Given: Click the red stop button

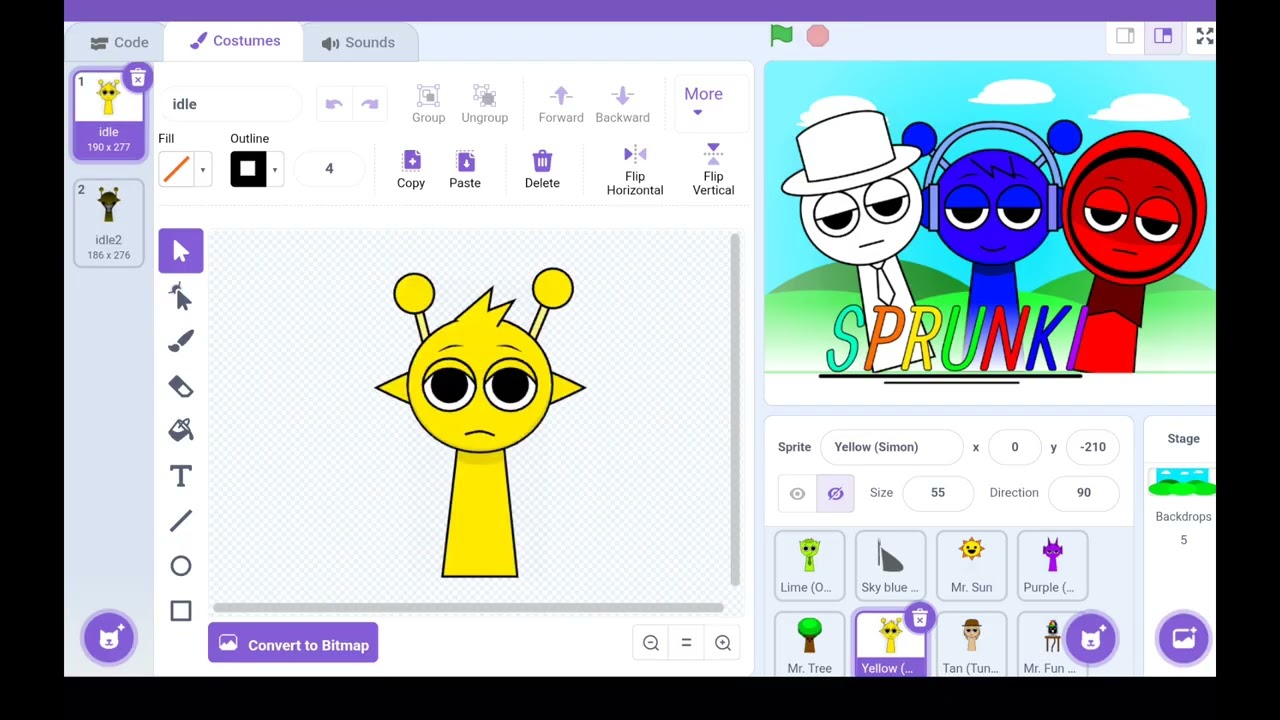Looking at the screenshot, I should tap(817, 36).
